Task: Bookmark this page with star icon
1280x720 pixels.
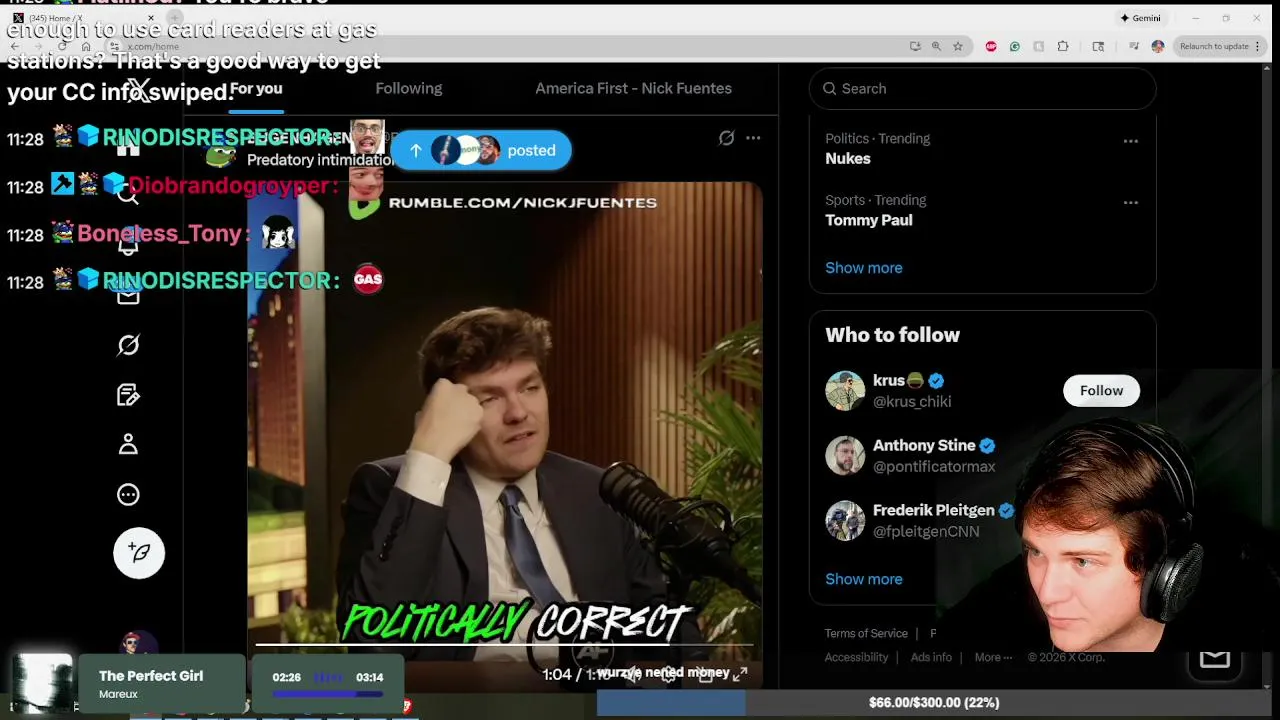Action: click(x=958, y=46)
